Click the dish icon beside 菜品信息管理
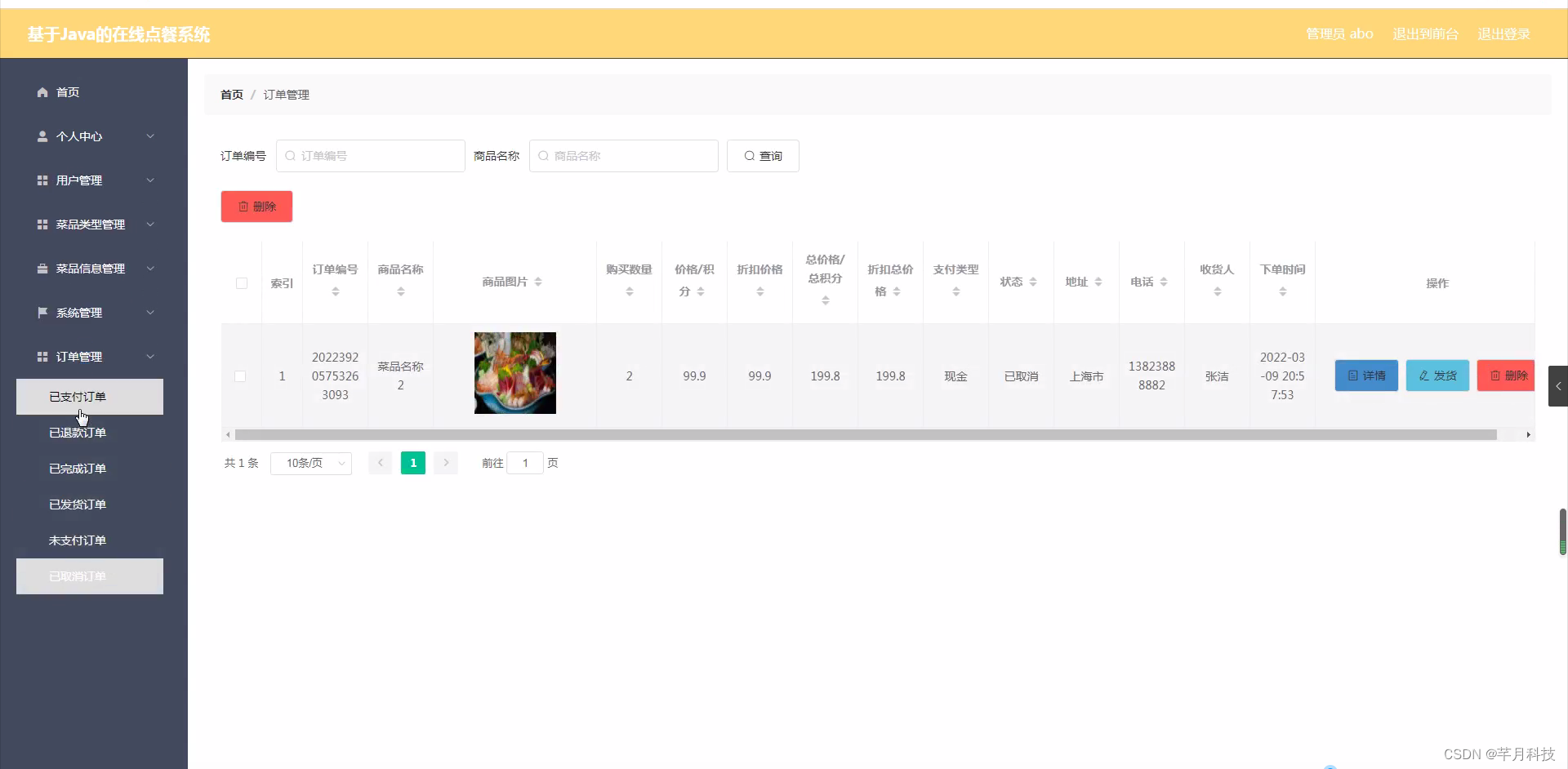The image size is (1568, 769). click(x=42, y=269)
